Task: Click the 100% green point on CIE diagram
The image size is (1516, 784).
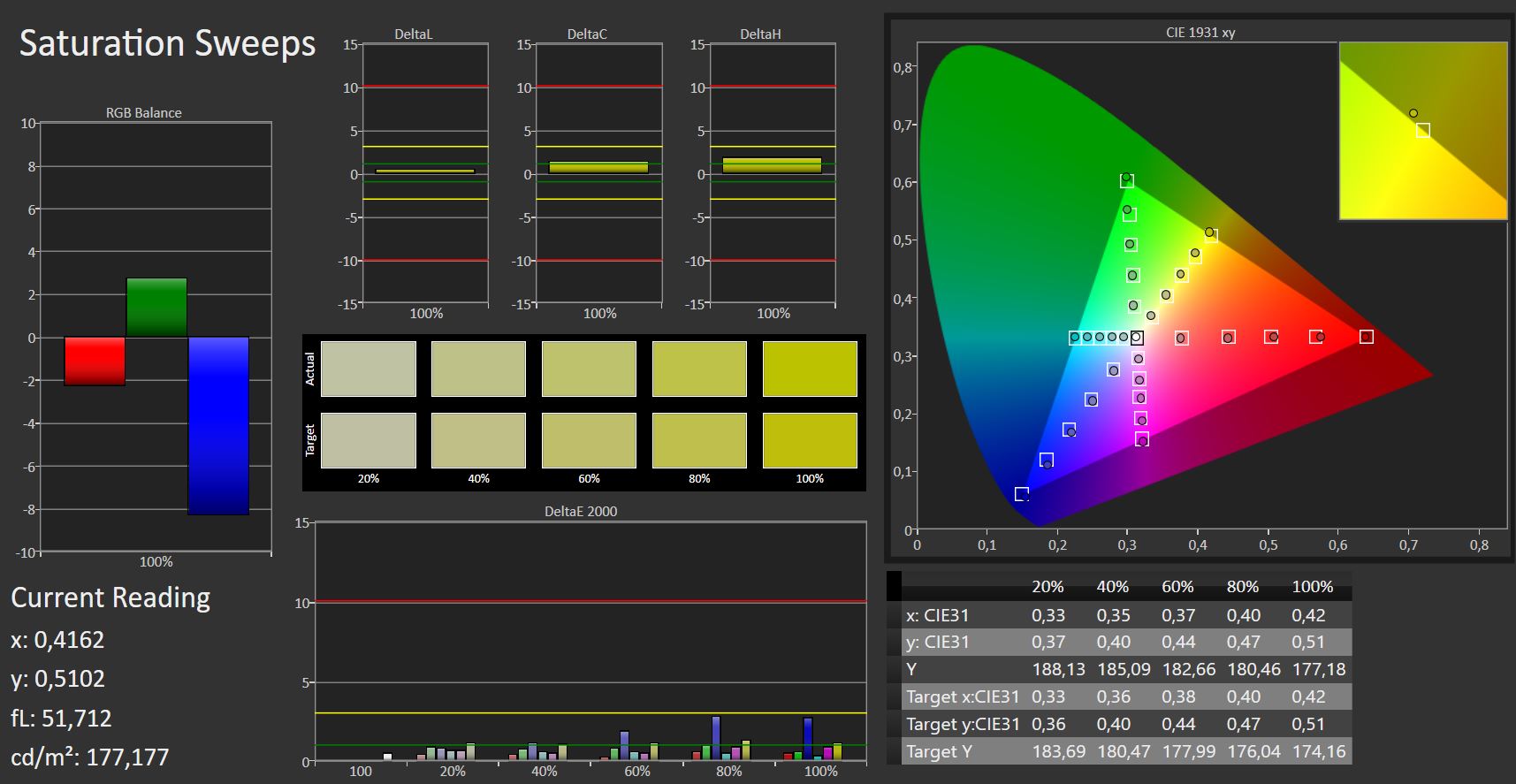Action: pyautogui.click(x=1126, y=179)
